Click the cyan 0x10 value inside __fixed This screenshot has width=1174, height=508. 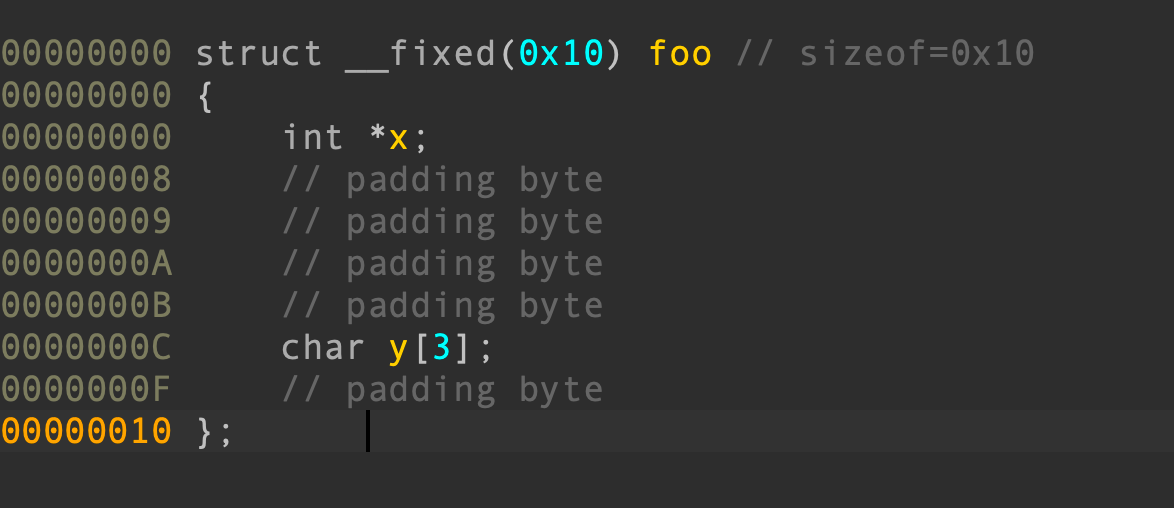click(561, 53)
